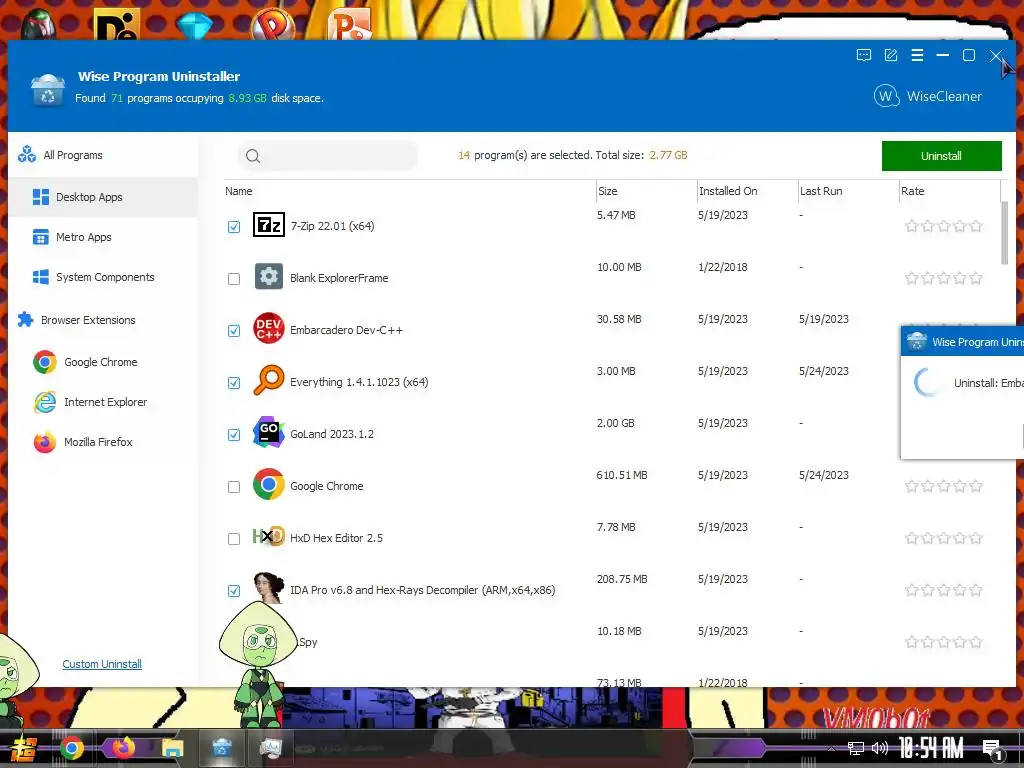Click the taskbar clock showing 10:54 AM

pos(931,748)
